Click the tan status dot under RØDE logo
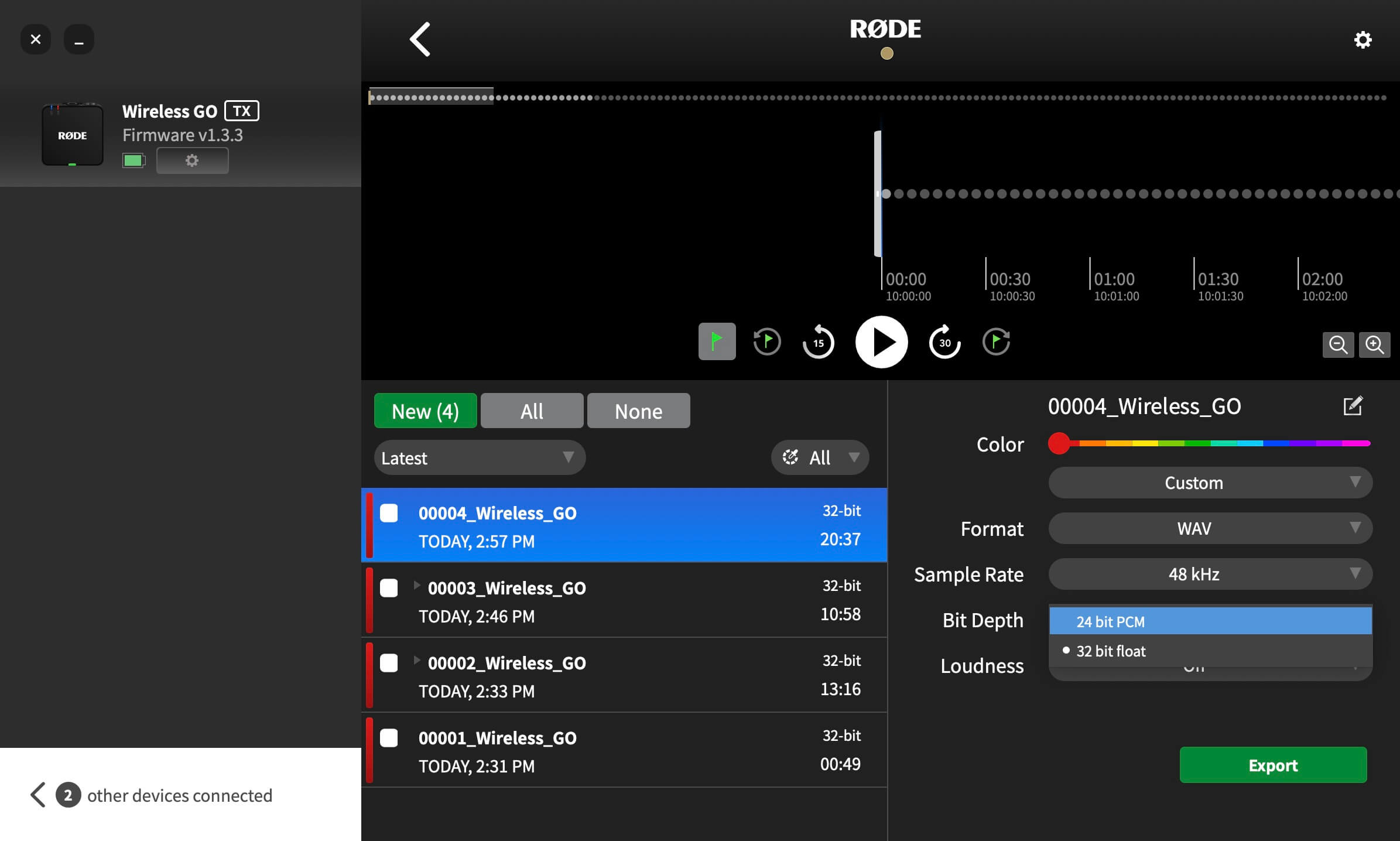The height and width of the screenshot is (841, 1400). [x=886, y=53]
